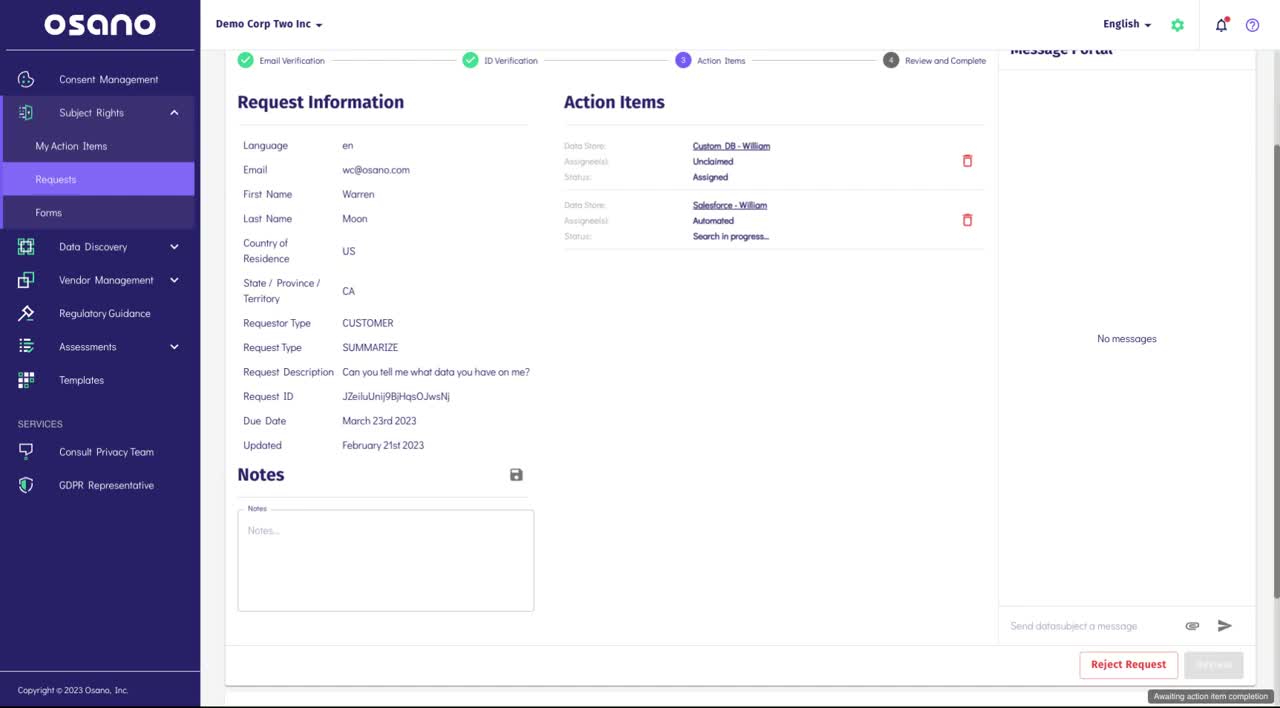Screen dimensions: 1280x708
Task: Open My Action Items
Action: point(71,146)
